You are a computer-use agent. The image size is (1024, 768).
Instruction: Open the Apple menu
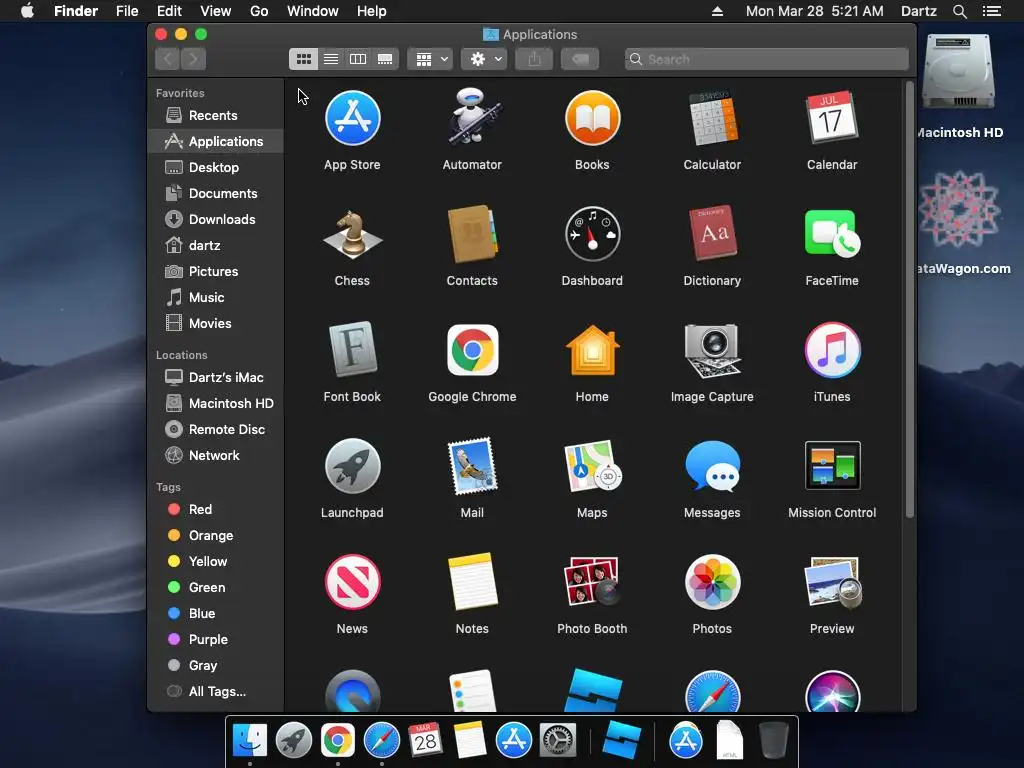pyautogui.click(x=27, y=11)
